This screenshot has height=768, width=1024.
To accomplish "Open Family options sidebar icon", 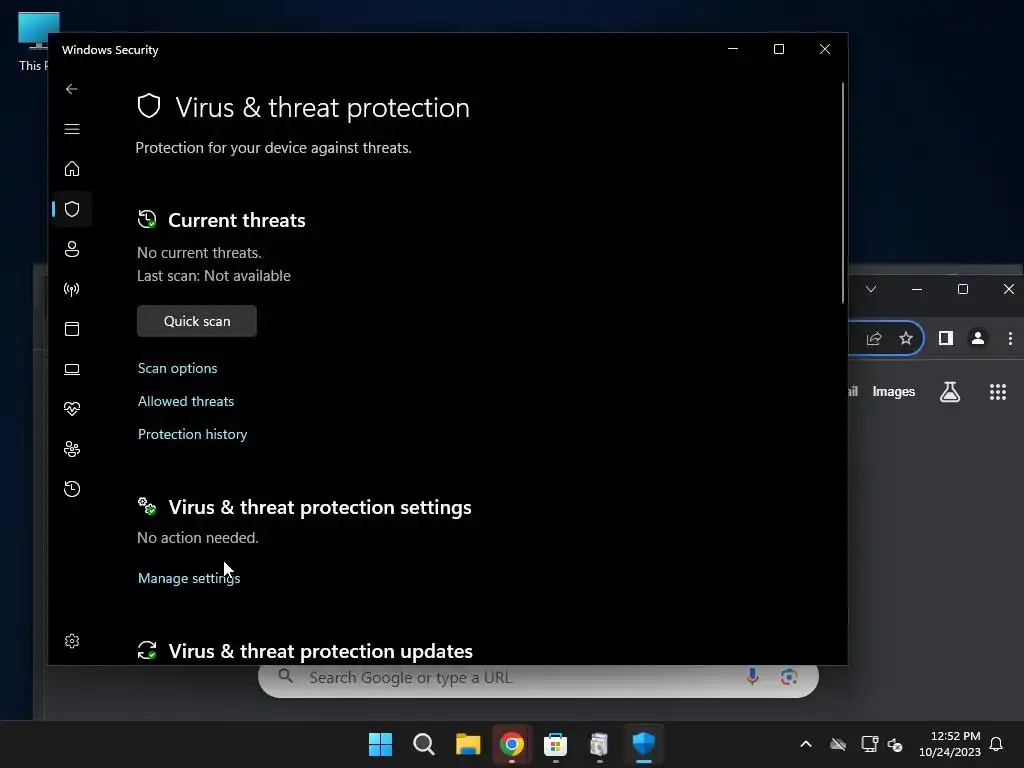I will coord(72,449).
